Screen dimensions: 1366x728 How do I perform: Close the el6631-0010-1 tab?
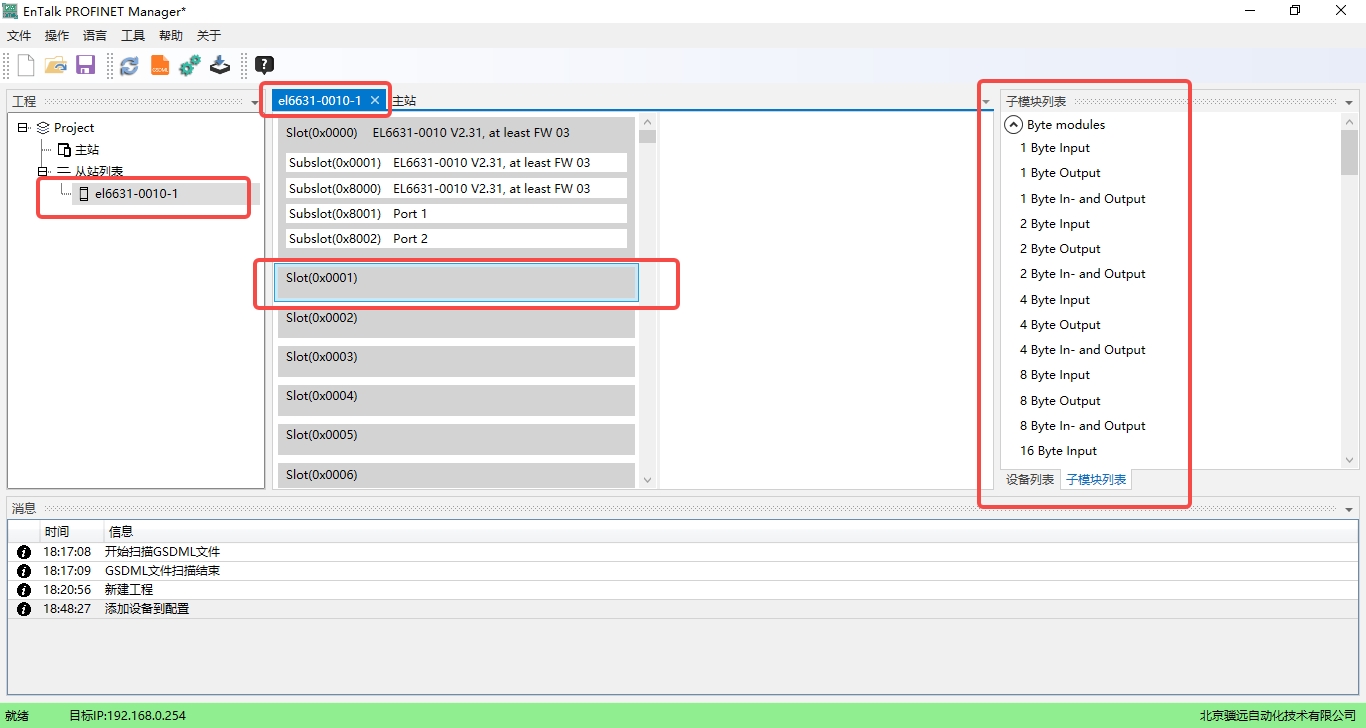pos(375,100)
